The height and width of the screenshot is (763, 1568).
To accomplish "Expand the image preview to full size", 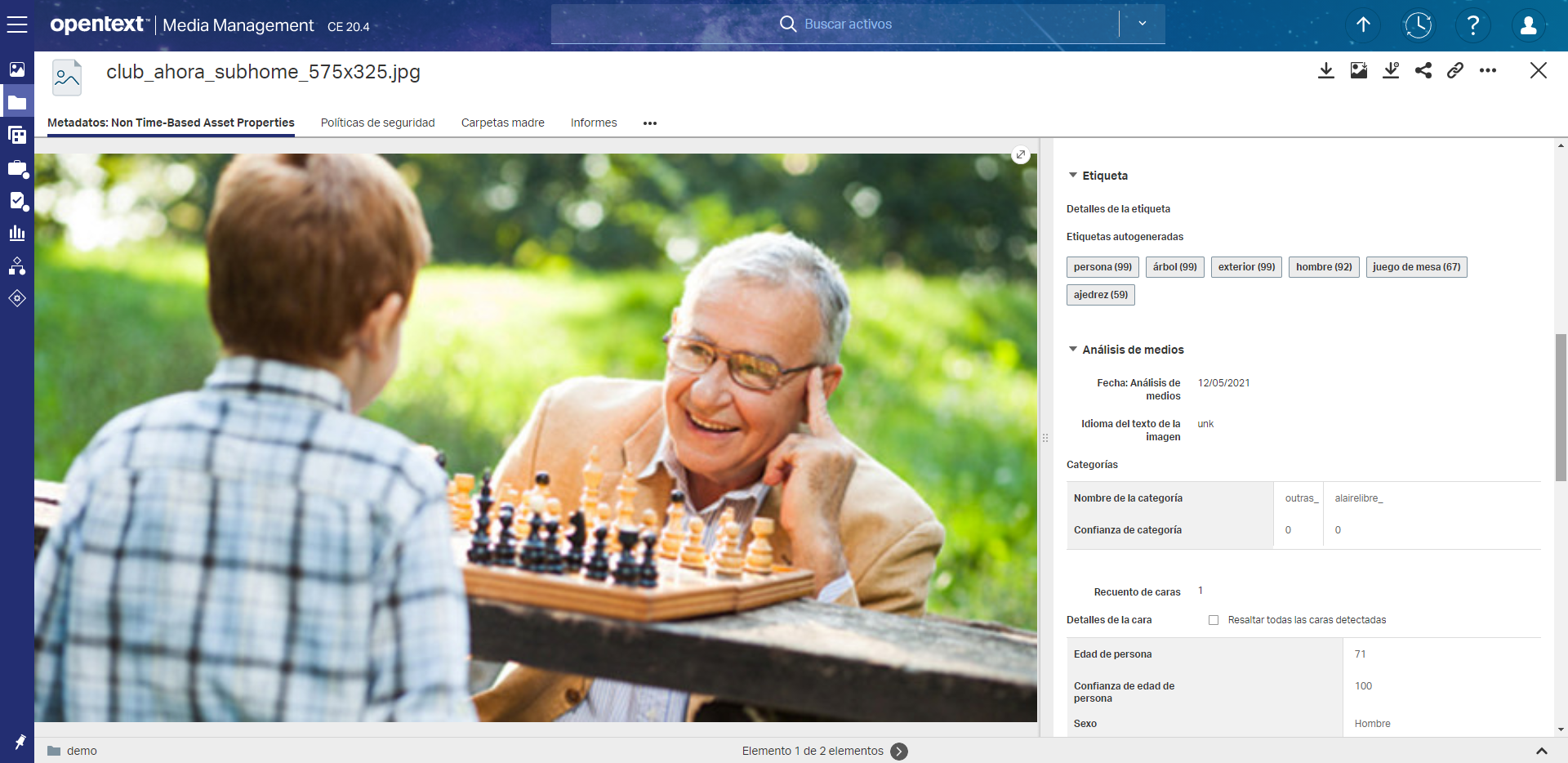I will point(1021,154).
